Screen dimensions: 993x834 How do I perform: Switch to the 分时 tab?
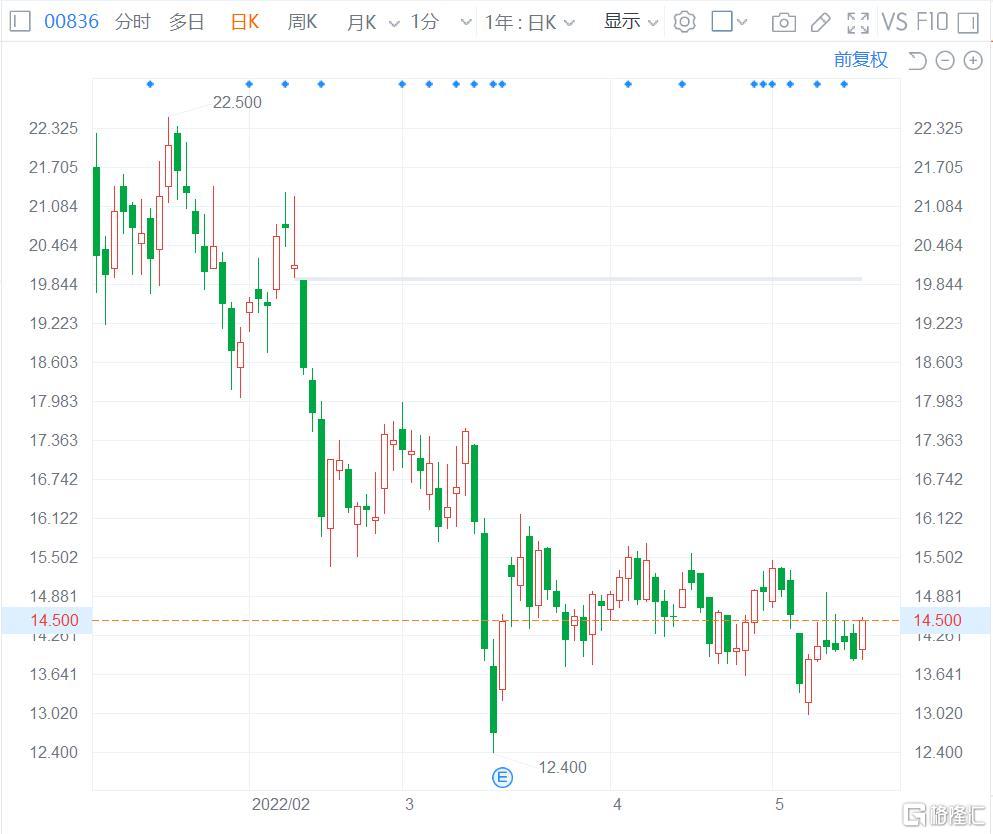click(x=132, y=22)
